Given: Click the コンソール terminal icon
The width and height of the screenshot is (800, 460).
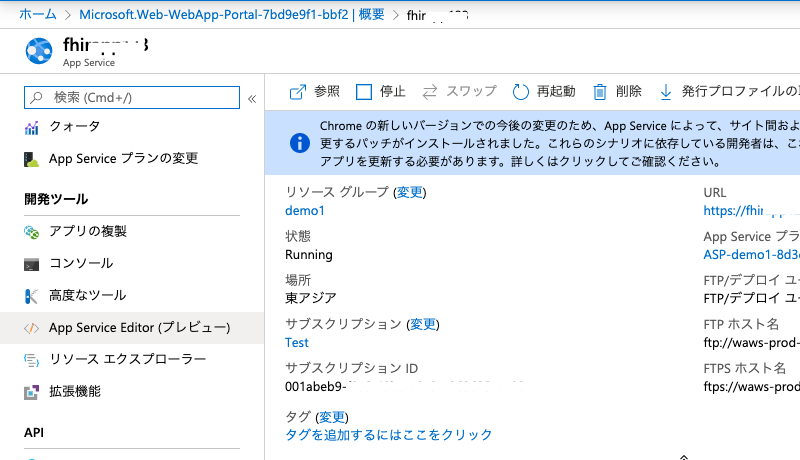Looking at the screenshot, I should coord(32,265).
